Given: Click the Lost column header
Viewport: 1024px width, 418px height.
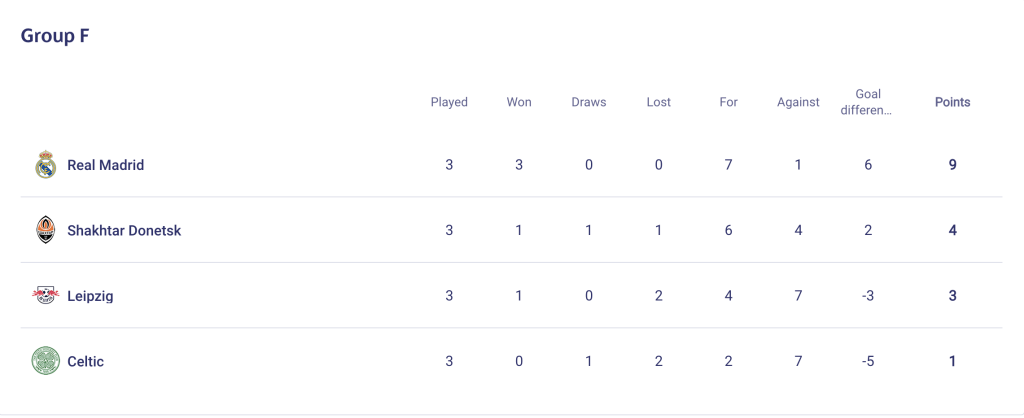Looking at the screenshot, I should 658,102.
